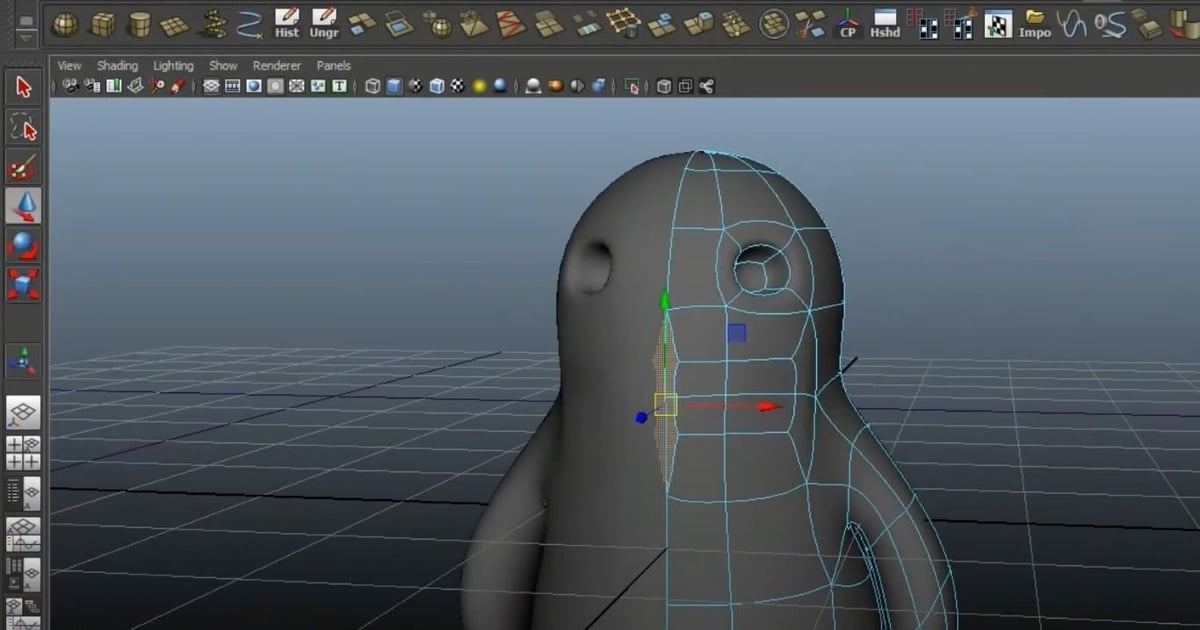Image resolution: width=1200 pixels, height=630 pixels.
Task: Open the Panels menu
Action: pos(333,65)
